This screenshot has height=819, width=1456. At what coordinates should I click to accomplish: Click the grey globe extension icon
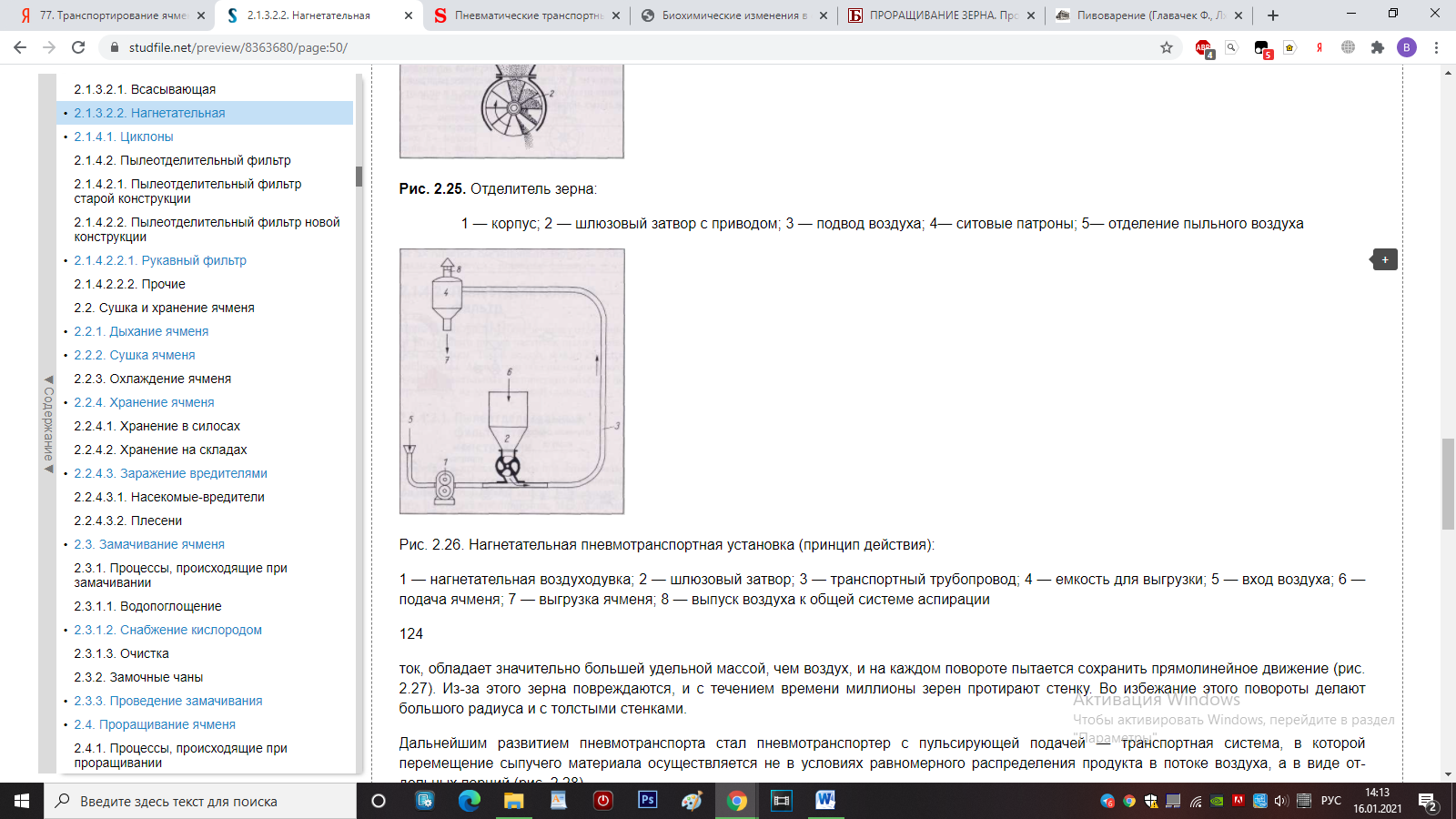click(x=1348, y=47)
